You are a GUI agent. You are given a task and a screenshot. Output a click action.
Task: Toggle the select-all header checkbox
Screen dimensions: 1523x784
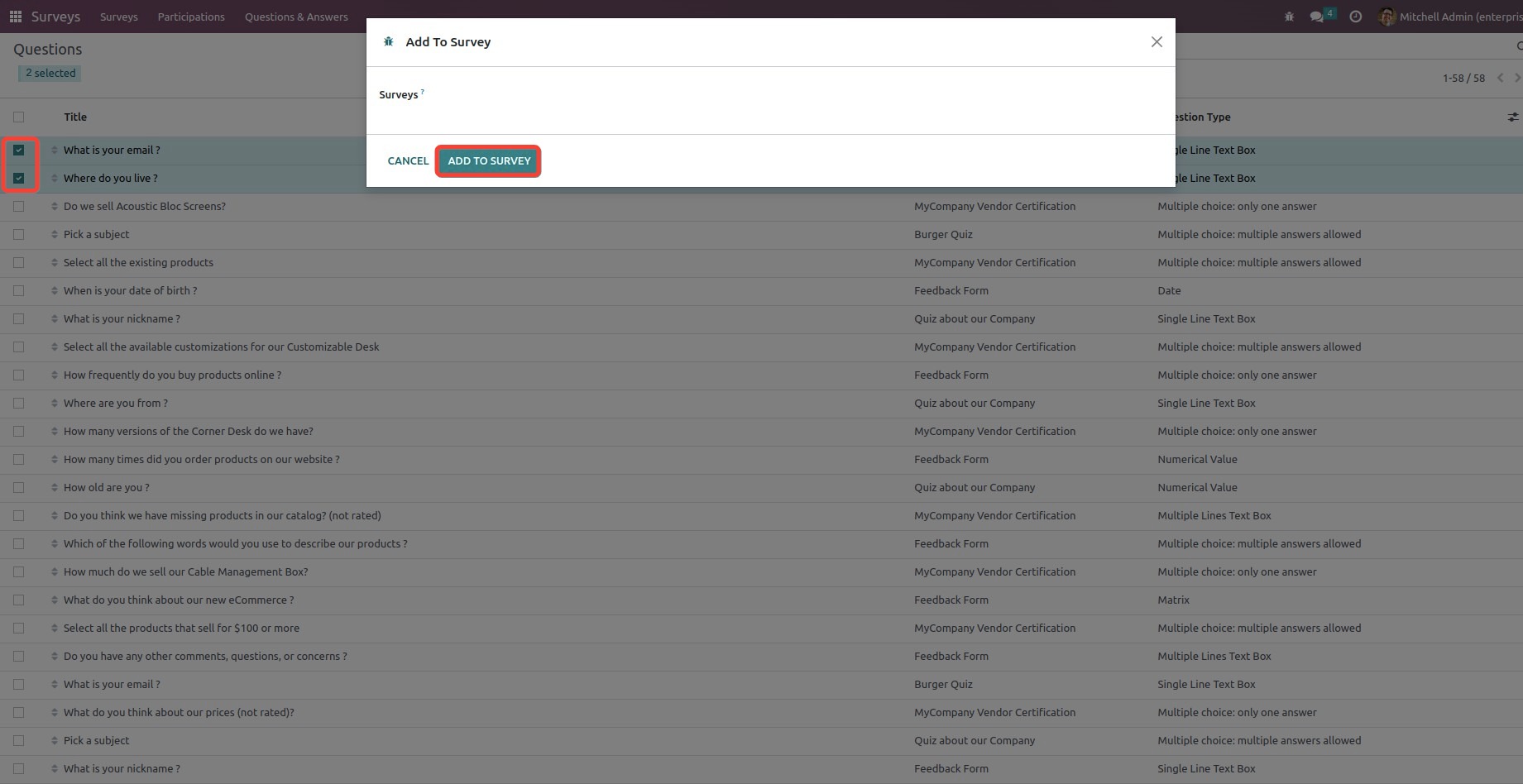19,117
